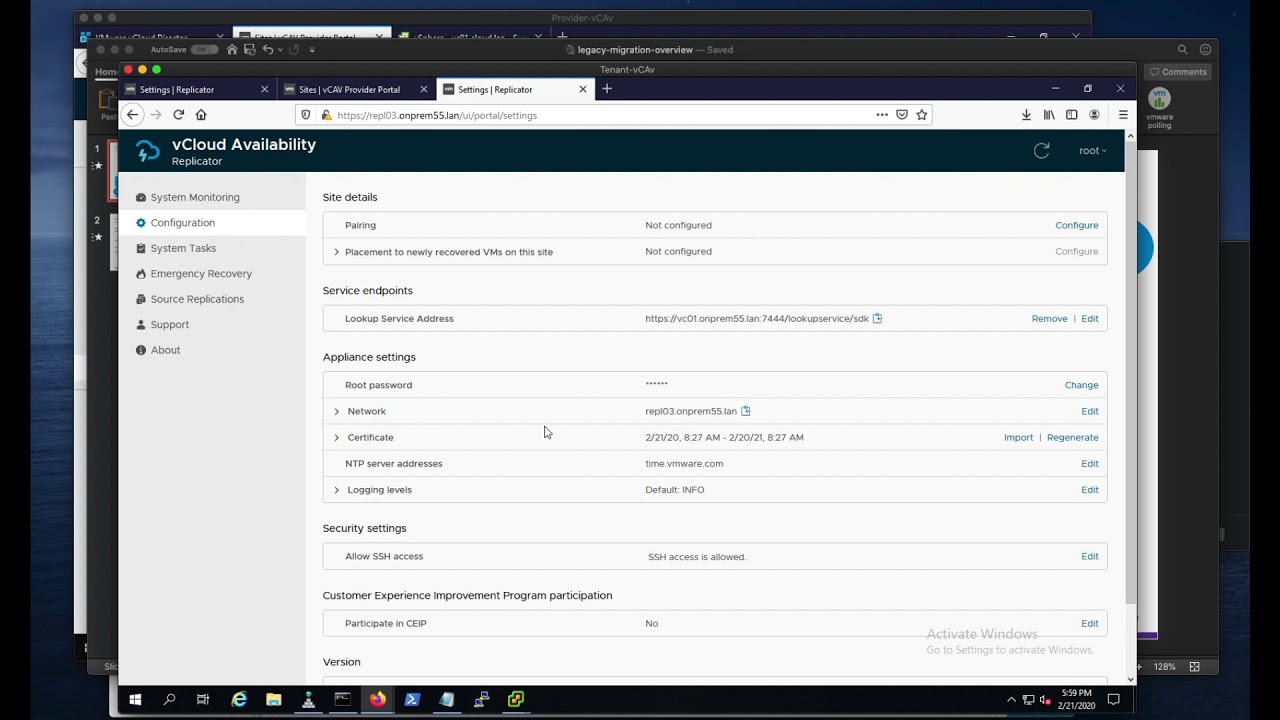Show hidden system tray icons
1280x720 pixels.
tap(1011, 700)
